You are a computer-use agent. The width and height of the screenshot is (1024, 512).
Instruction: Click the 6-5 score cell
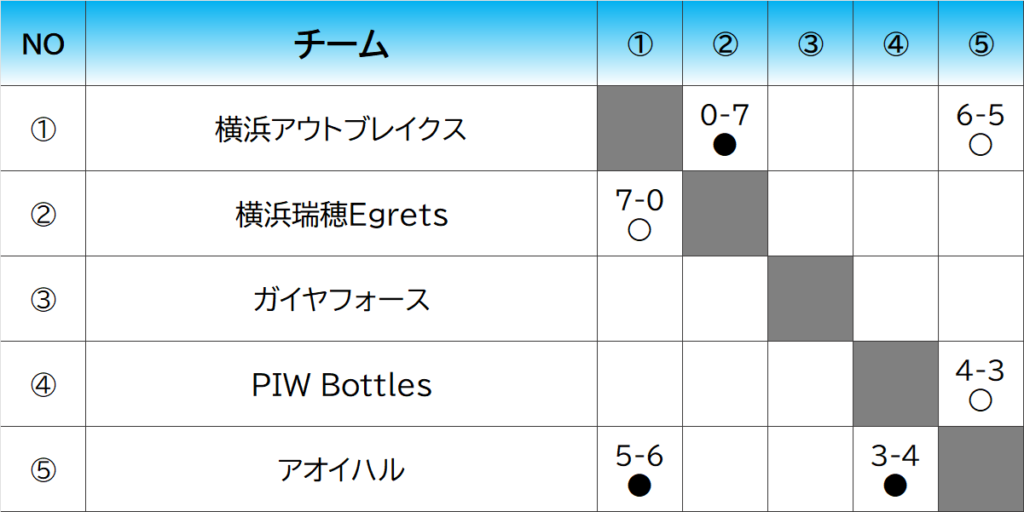point(981,129)
